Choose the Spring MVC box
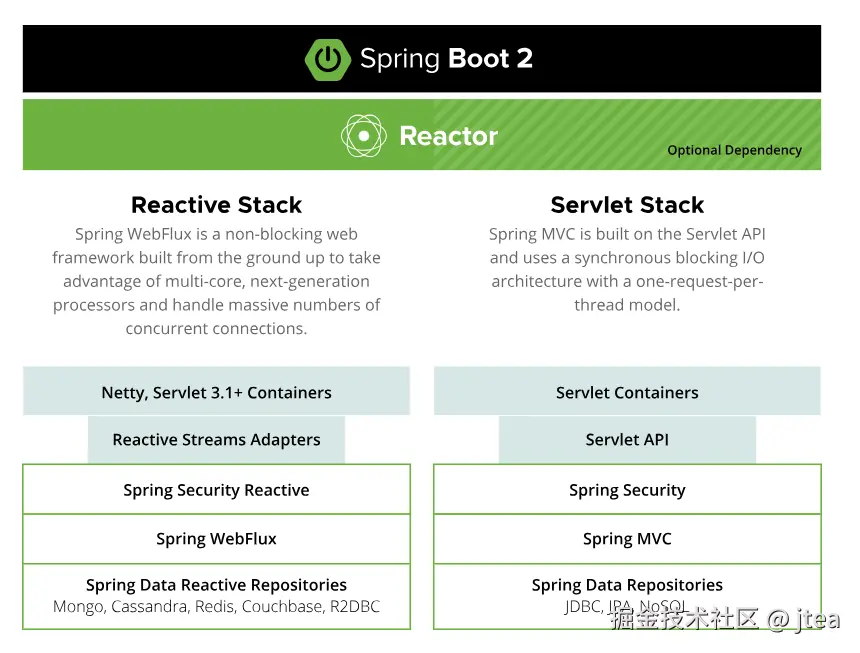This screenshot has width=860, height=653. (627, 539)
